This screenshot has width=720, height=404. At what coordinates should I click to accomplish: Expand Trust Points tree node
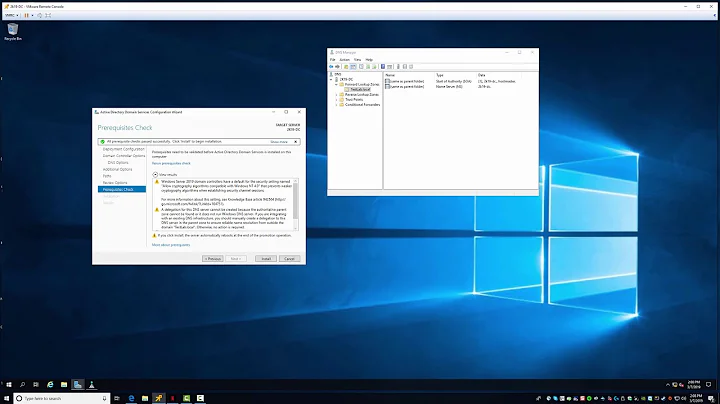click(x=336, y=100)
